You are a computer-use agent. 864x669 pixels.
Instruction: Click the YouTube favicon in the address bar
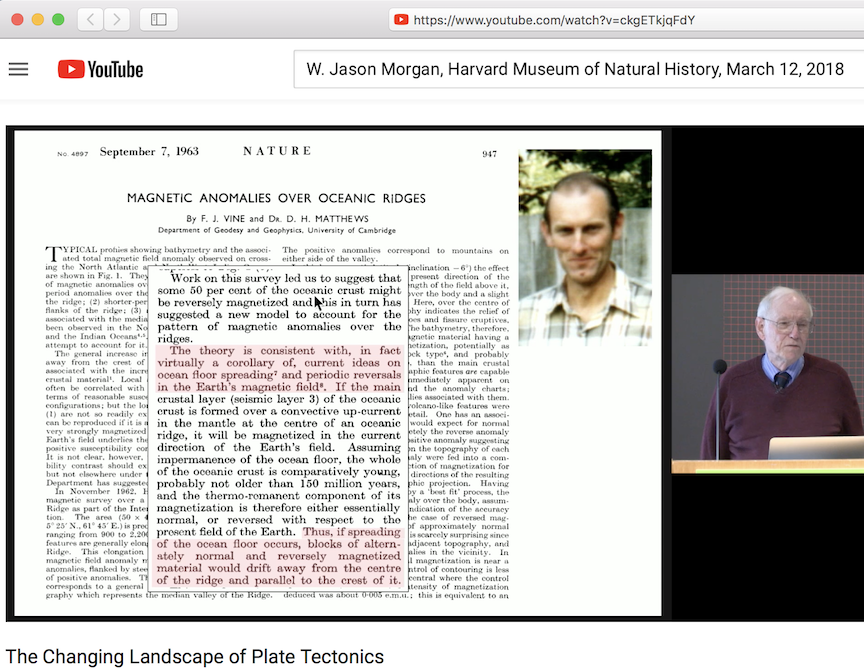tap(403, 18)
